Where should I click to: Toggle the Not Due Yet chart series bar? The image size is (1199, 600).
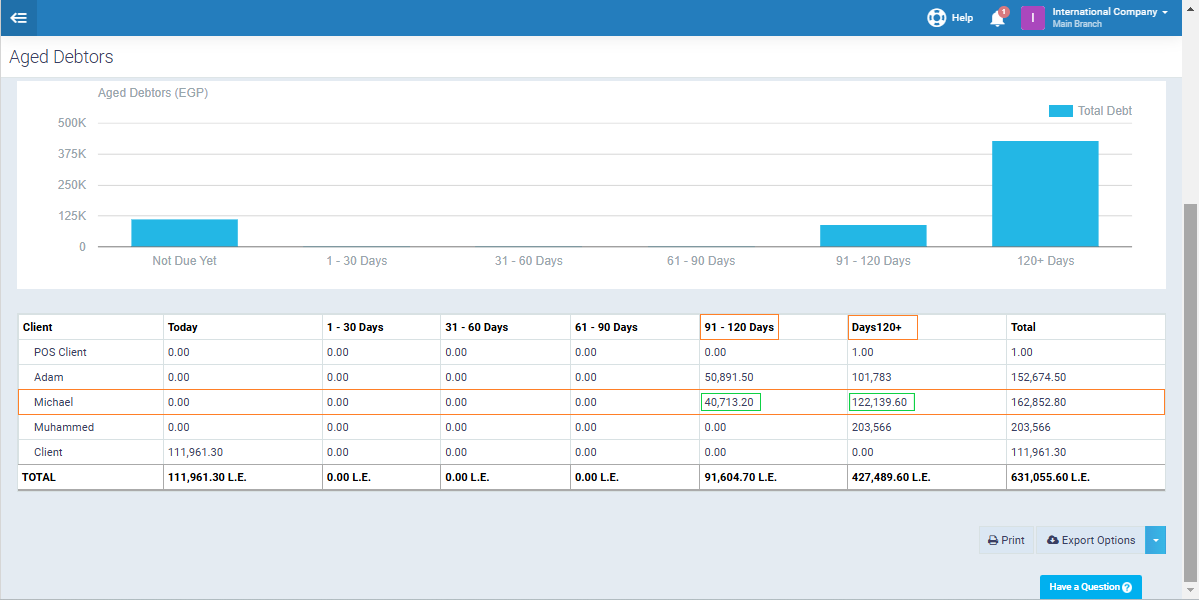[184, 231]
